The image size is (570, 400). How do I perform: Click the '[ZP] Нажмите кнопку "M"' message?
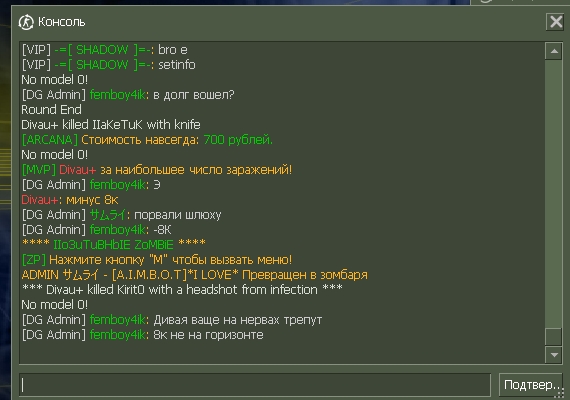[157, 260]
